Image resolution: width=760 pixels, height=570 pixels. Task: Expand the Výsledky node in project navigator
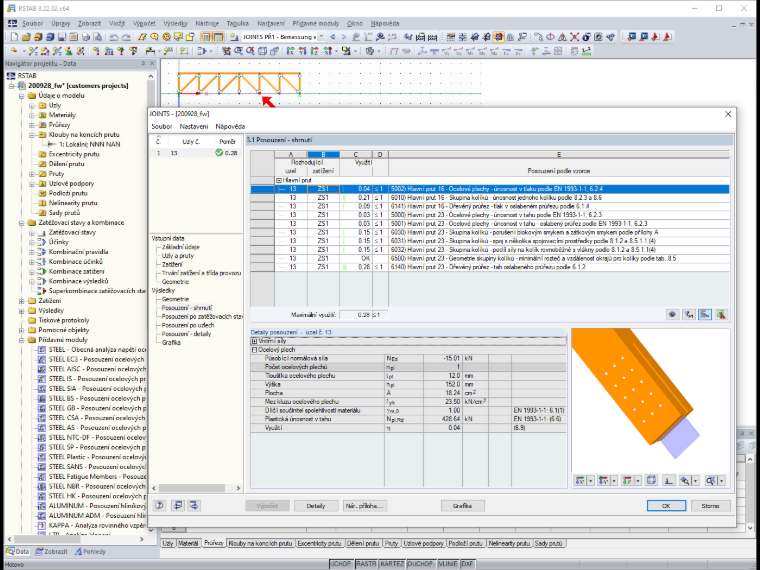(22, 310)
